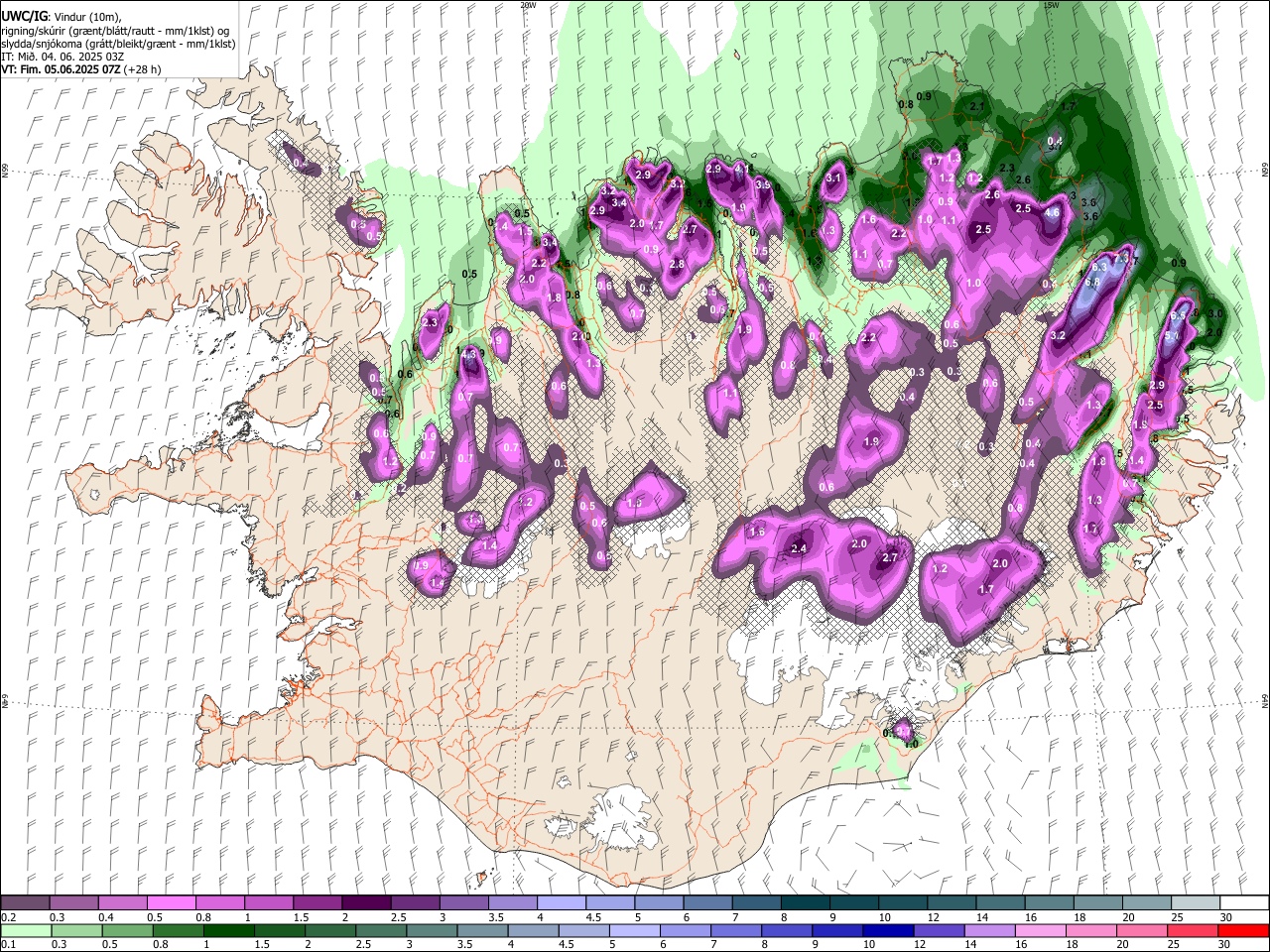Click the '4.5' label in the rain scale row
Screen dimensions: 1270x952
(567, 945)
